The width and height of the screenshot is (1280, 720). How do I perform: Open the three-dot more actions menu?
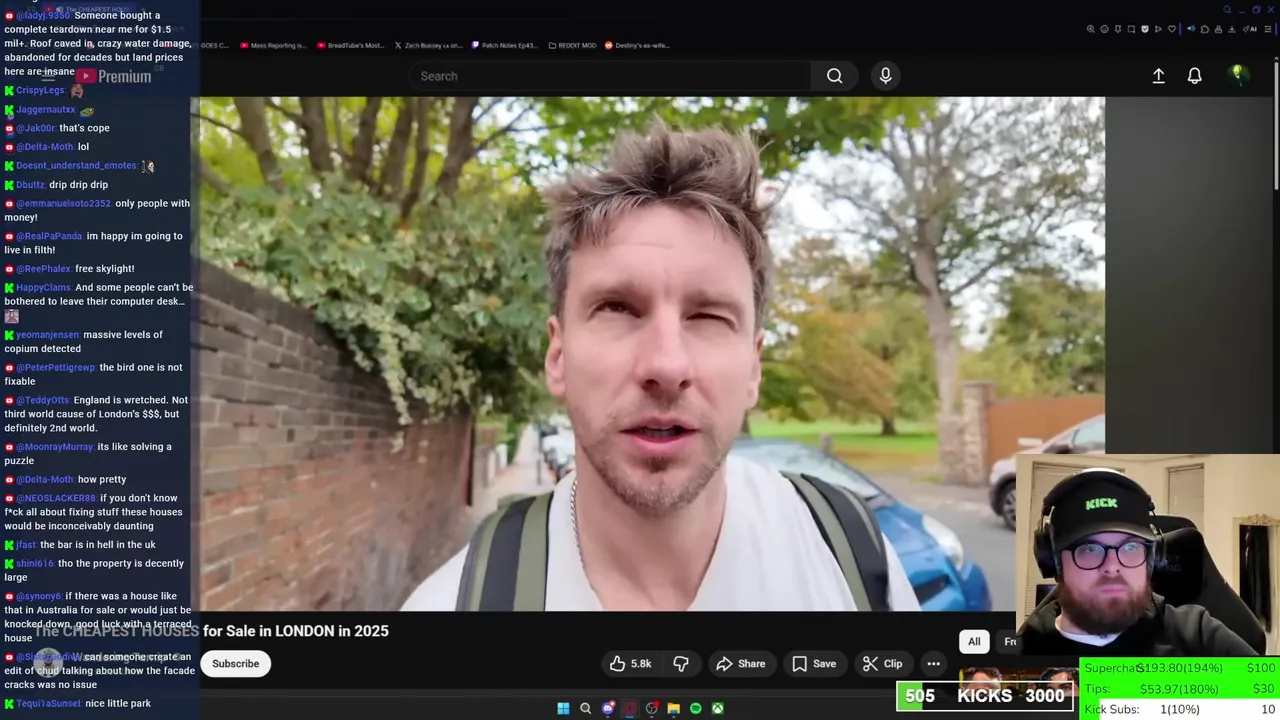point(933,664)
